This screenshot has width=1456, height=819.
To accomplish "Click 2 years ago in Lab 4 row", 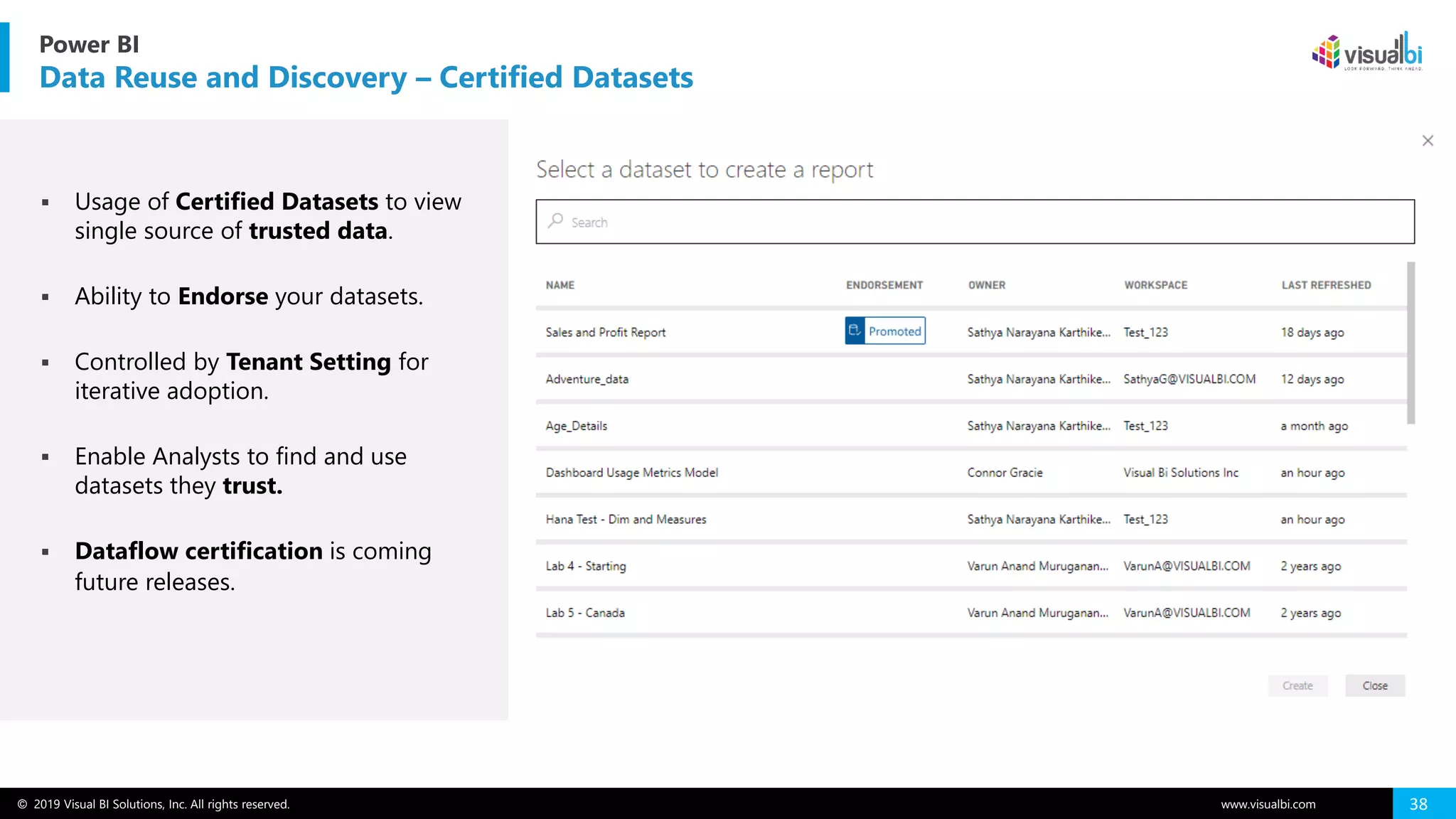I will (1311, 567).
